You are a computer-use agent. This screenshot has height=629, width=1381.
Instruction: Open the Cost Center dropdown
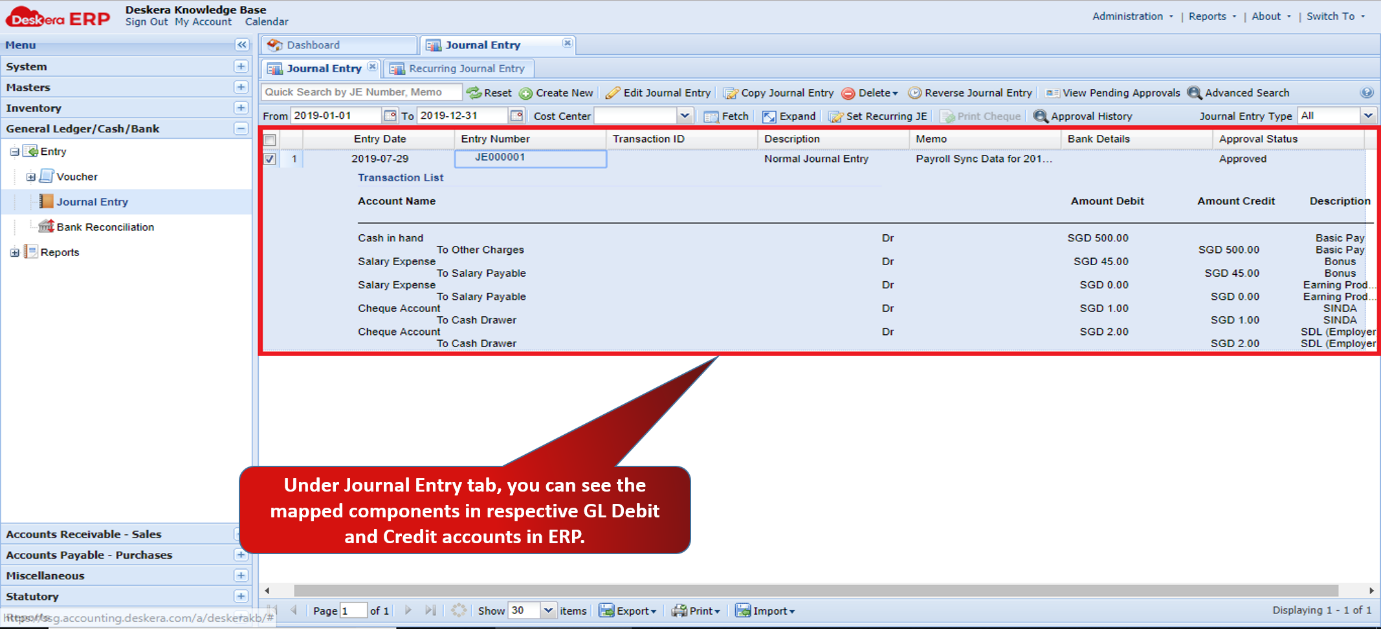tap(685, 116)
